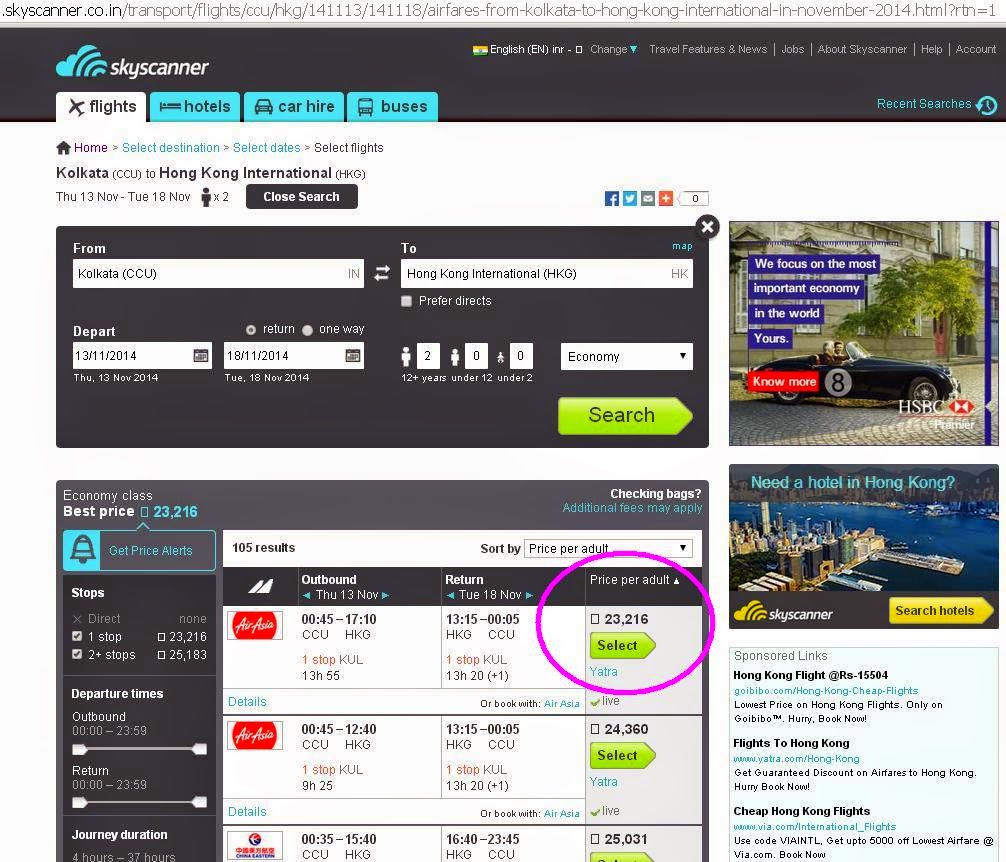Share via Twitter icon
This screenshot has height=862, width=1006.
click(629, 198)
